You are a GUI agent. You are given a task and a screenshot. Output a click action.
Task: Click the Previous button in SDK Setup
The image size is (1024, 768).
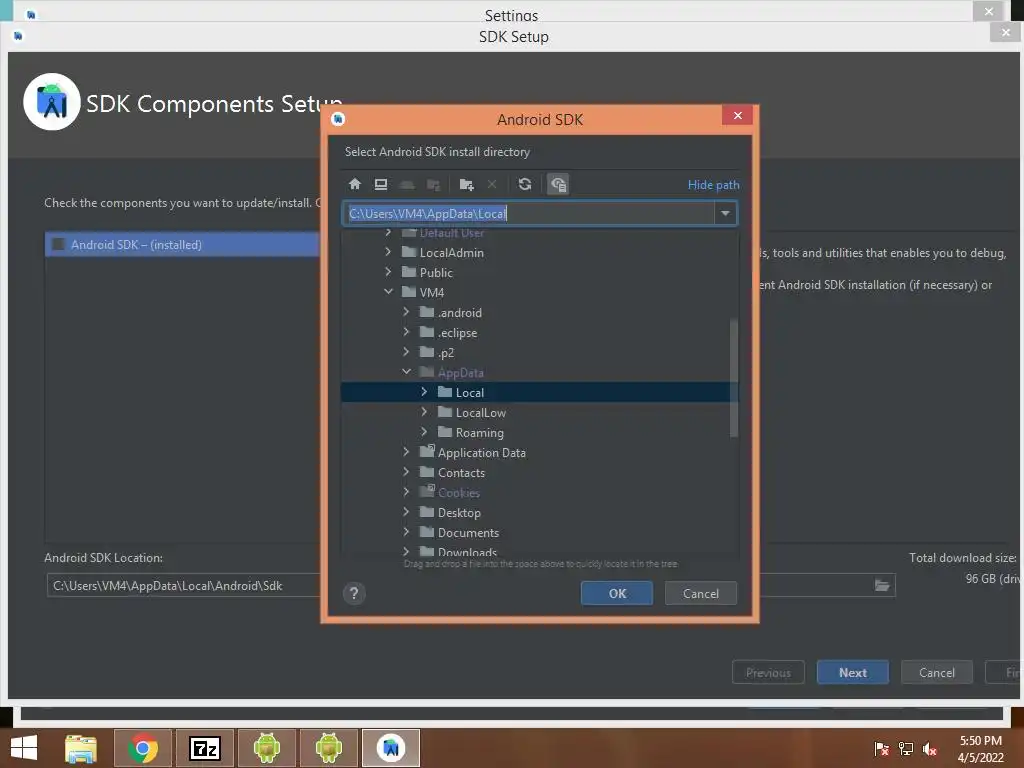pos(768,672)
